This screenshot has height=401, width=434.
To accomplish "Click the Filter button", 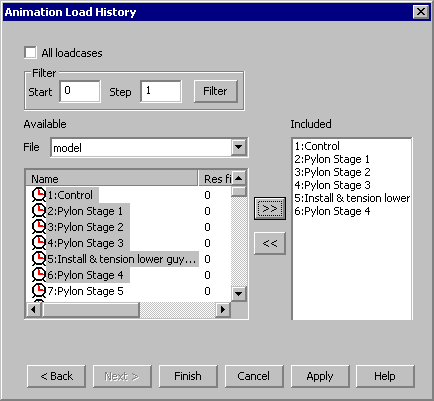I will pos(216,91).
